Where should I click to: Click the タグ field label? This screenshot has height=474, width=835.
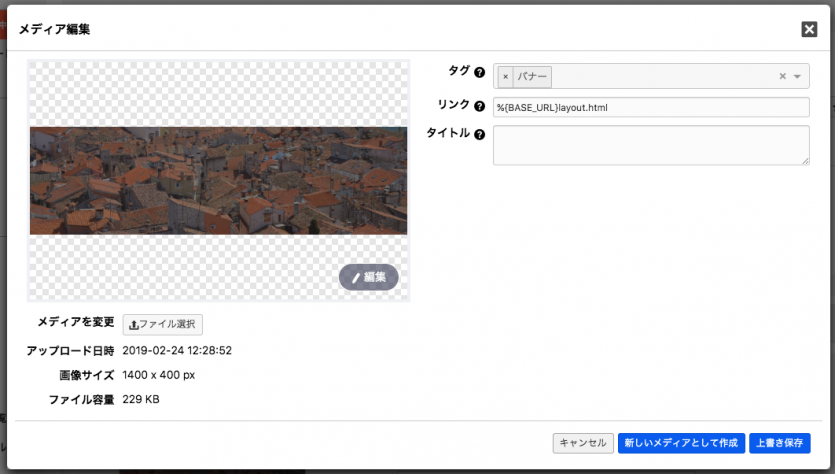click(460, 71)
